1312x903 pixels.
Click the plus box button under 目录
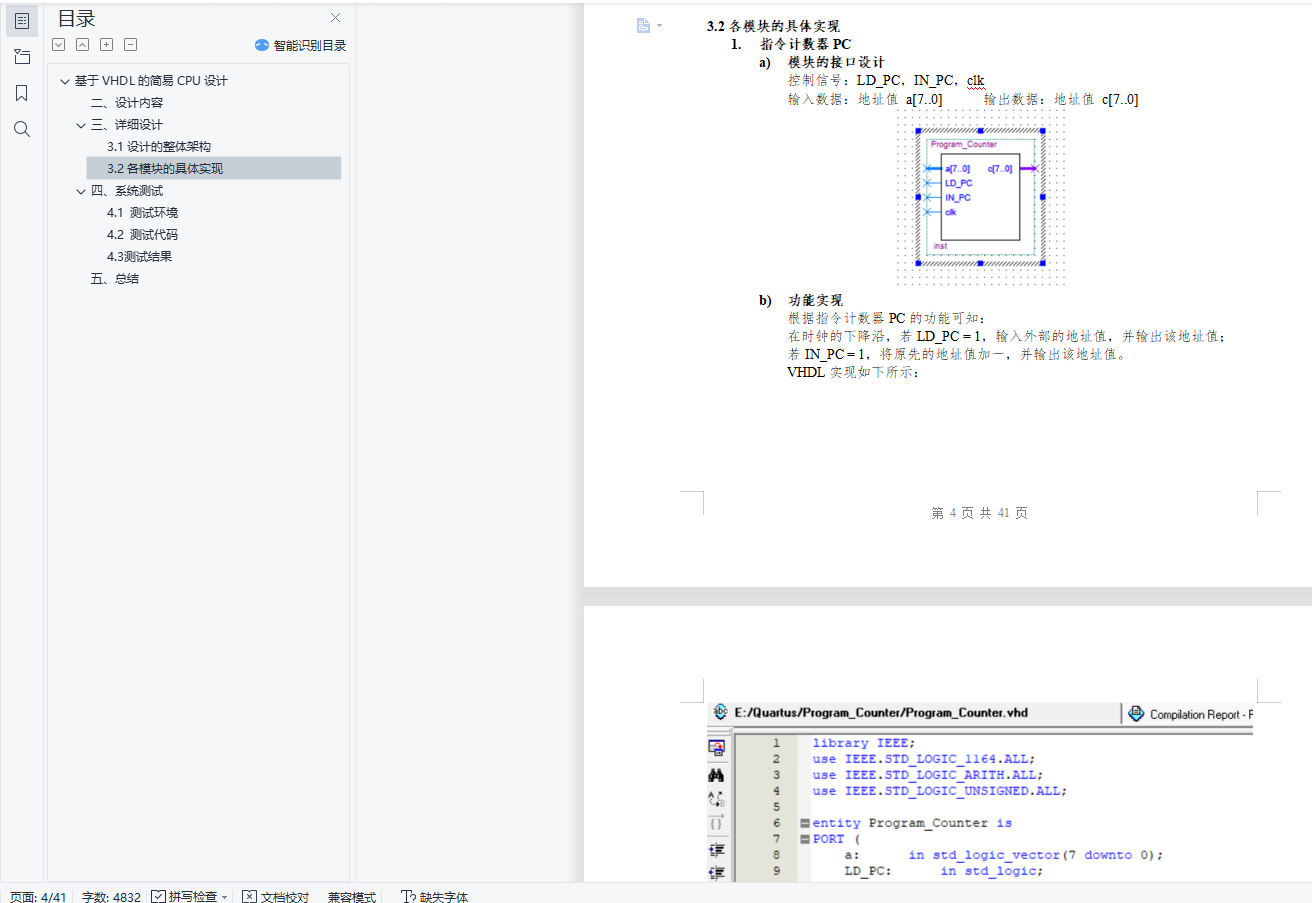106,44
